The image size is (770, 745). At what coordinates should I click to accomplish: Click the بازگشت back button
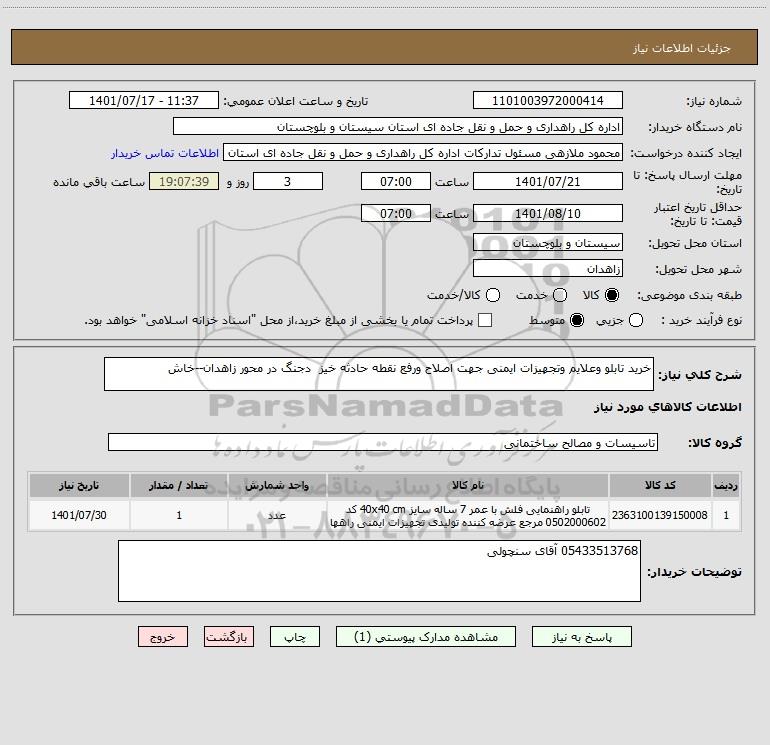click(229, 637)
